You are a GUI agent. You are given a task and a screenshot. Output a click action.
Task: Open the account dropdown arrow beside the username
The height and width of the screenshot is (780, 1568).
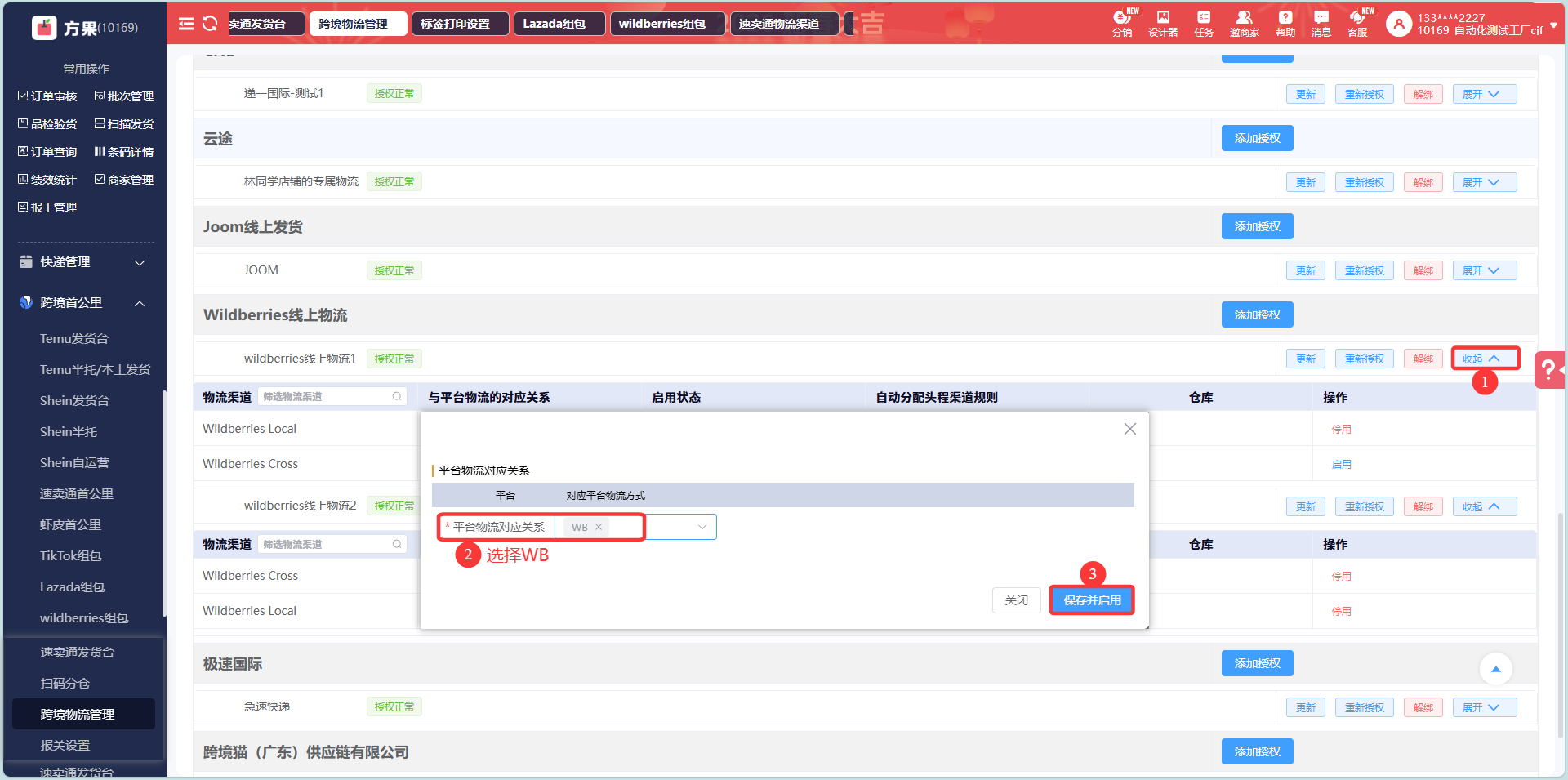[1553, 25]
